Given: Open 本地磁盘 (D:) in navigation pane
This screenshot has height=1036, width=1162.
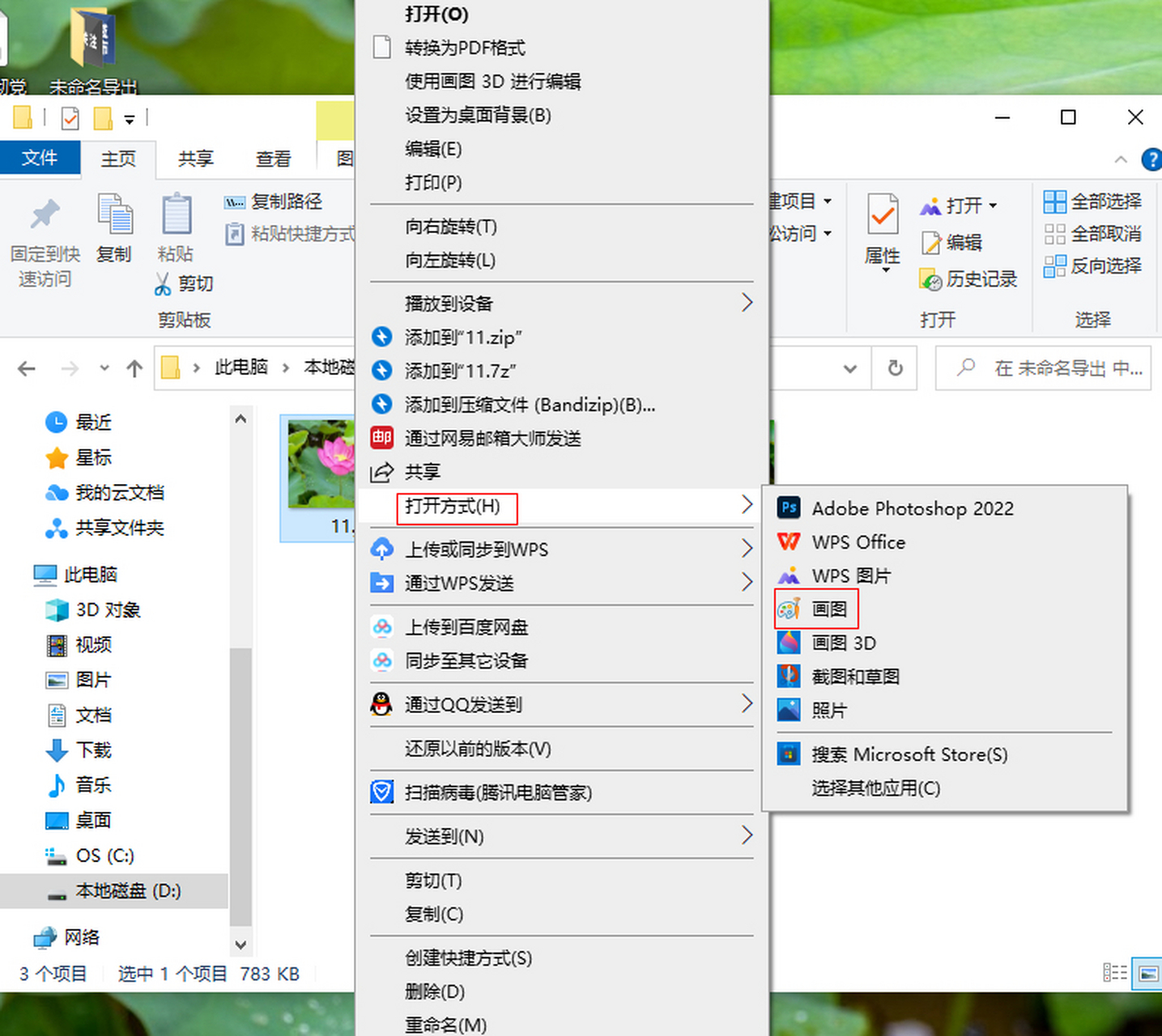Looking at the screenshot, I should 114,891.
